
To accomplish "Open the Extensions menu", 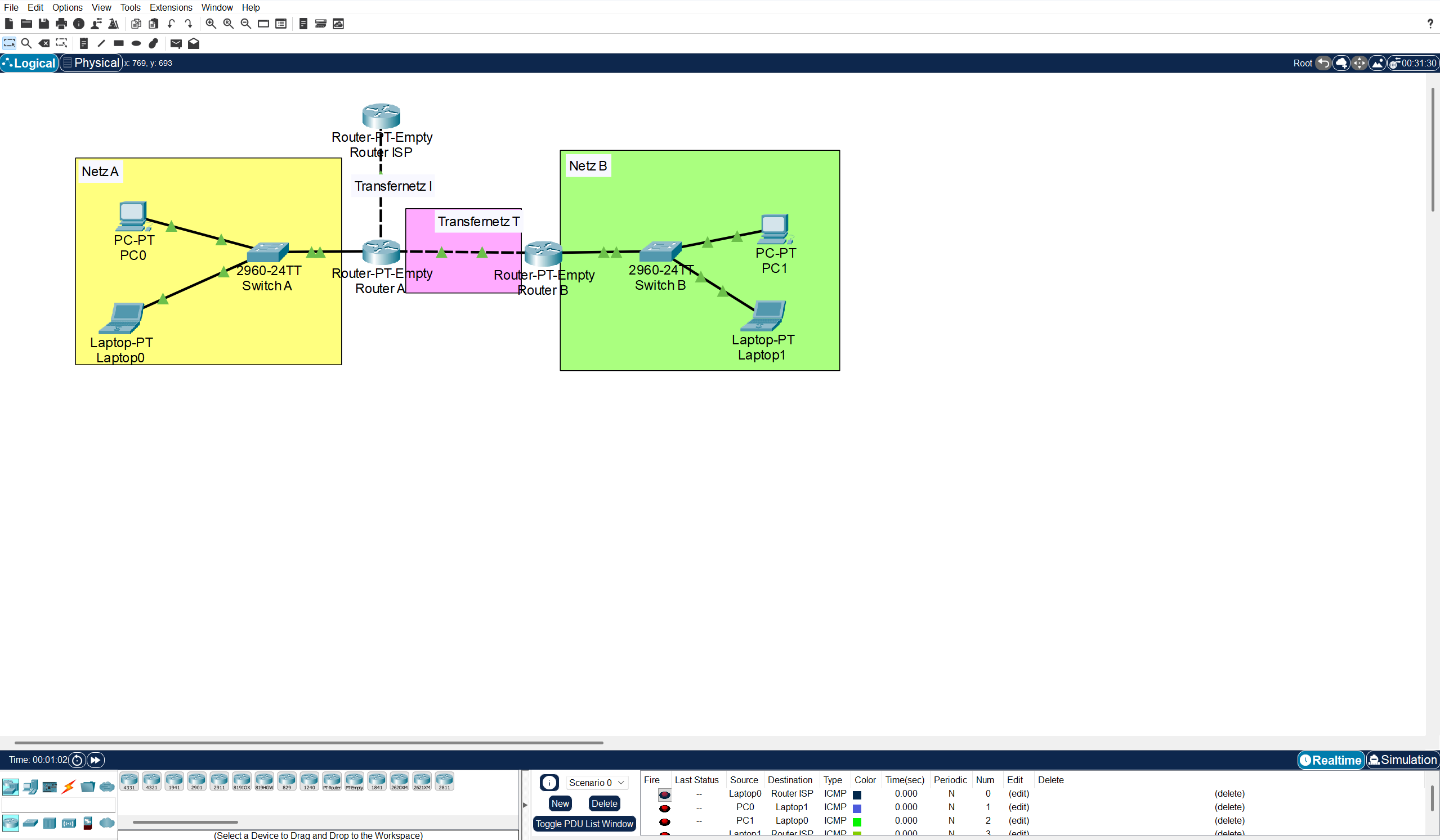I will (170, 7).
